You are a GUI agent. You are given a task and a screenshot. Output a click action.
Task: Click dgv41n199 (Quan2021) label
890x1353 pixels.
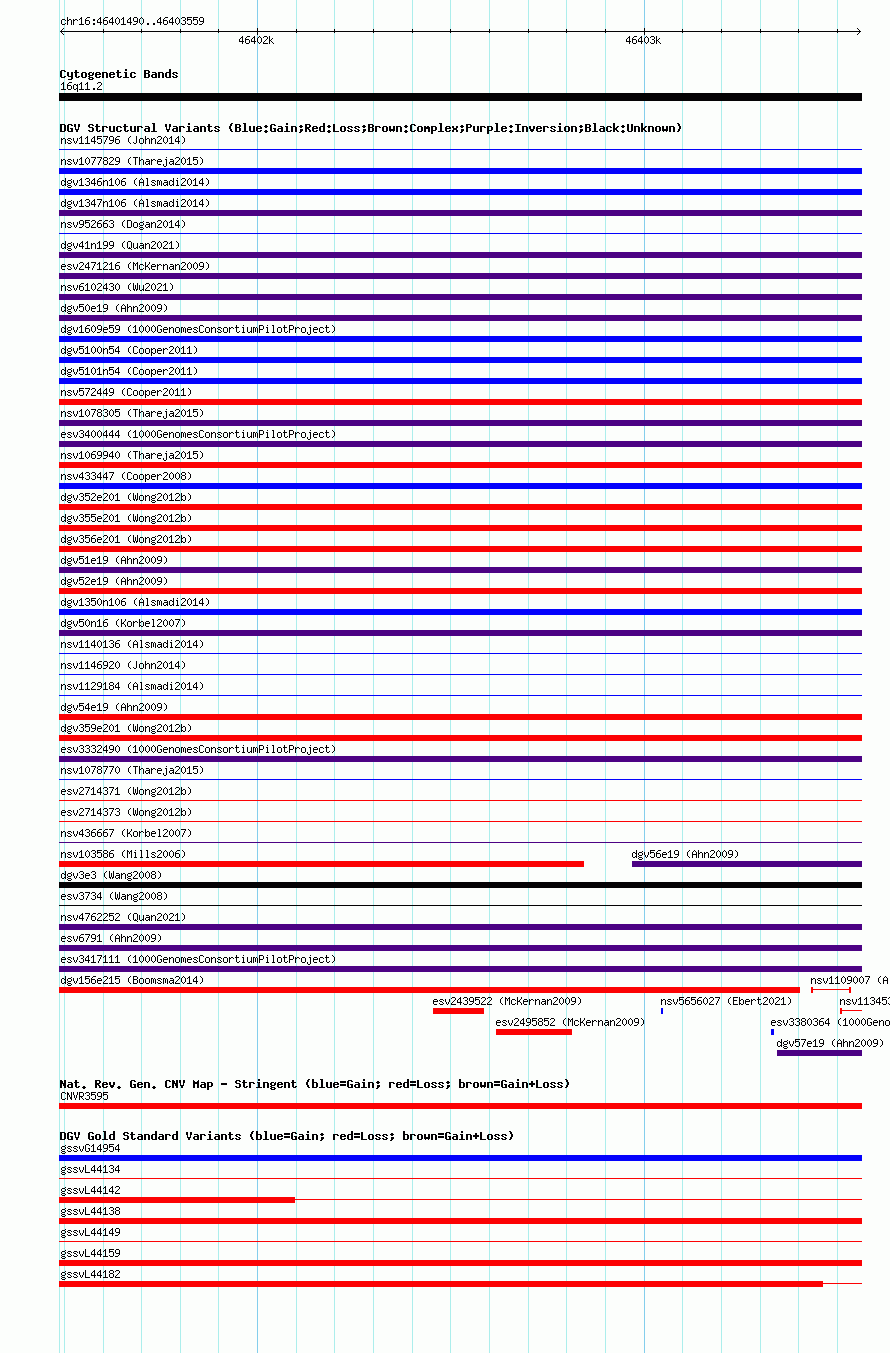(120, 245)
